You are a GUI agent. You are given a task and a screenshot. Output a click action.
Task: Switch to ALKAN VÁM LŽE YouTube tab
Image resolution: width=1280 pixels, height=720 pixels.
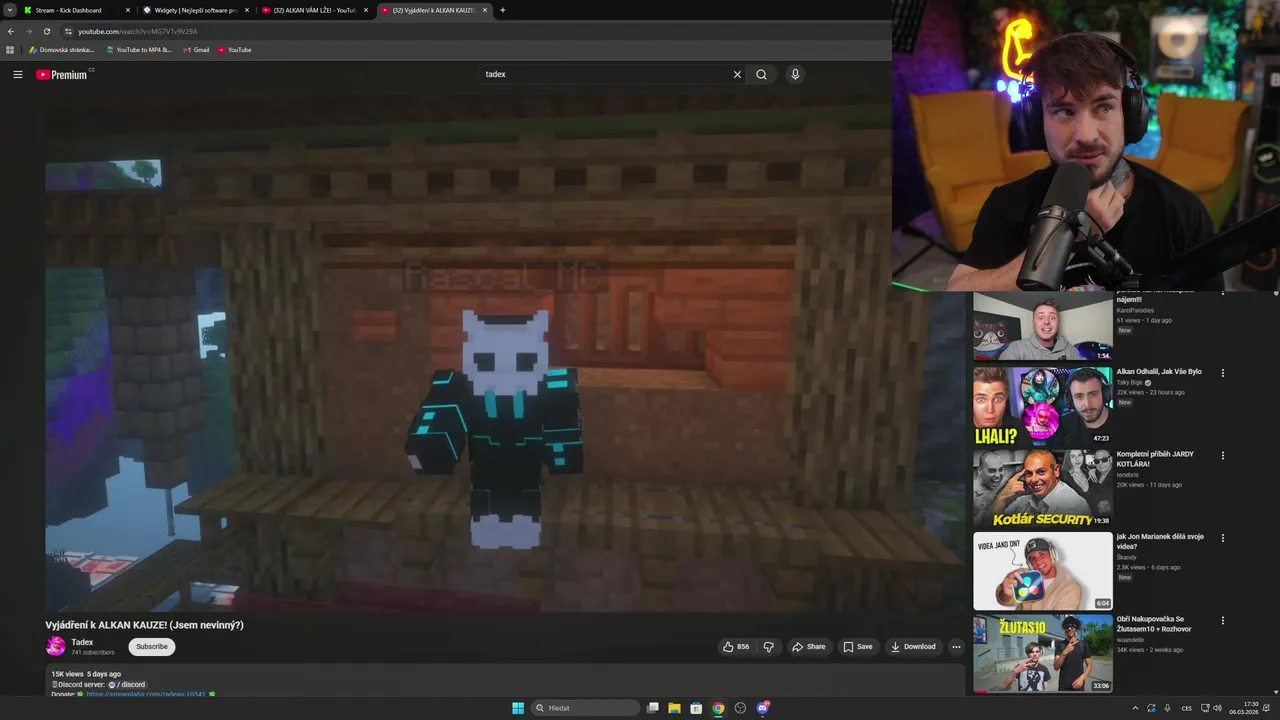315,10
